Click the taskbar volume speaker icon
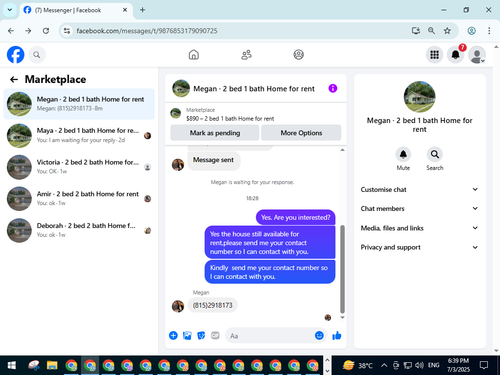Screen dimensions: 500x375 coord(419,365)
